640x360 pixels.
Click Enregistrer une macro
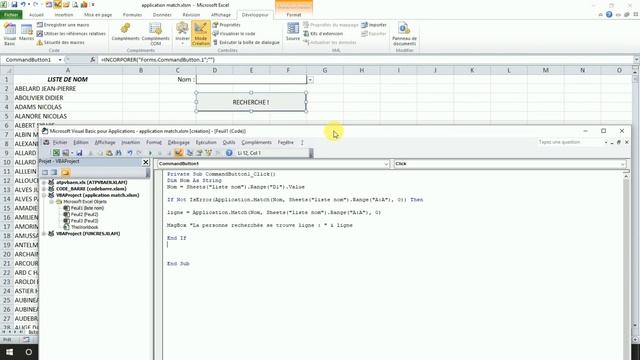tap(62, 25)
